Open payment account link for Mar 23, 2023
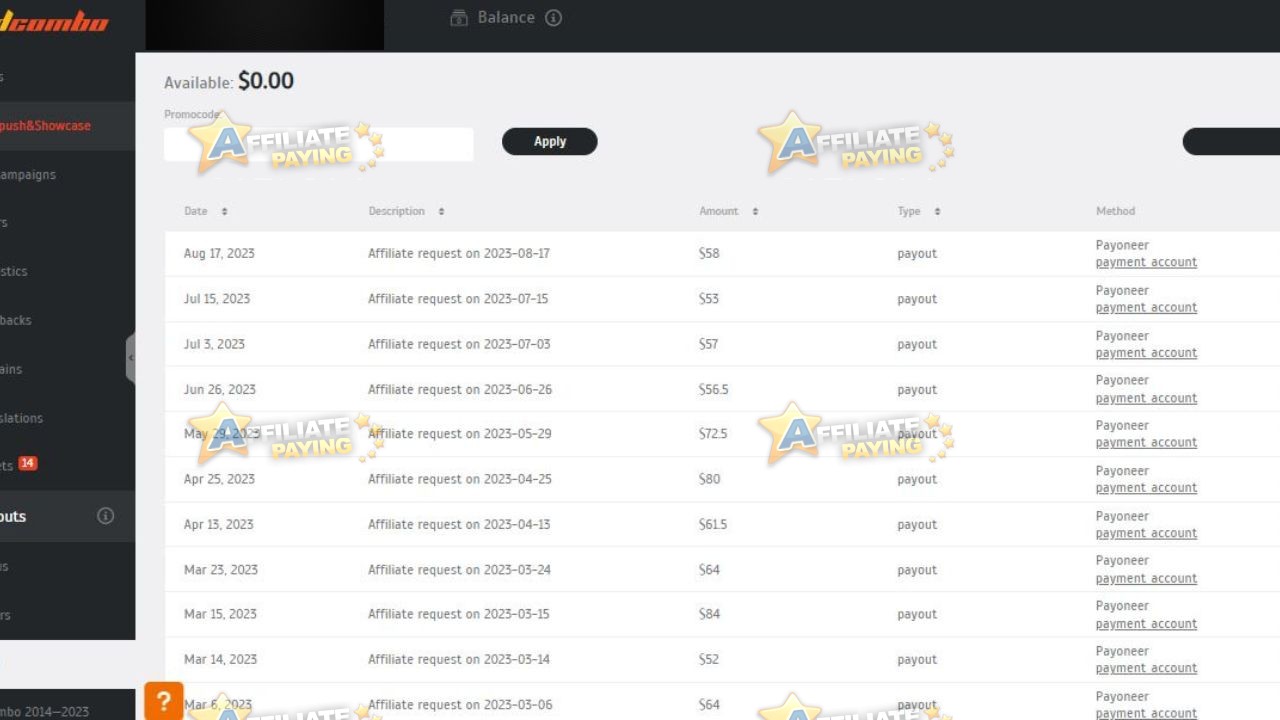 [1146, 579]
